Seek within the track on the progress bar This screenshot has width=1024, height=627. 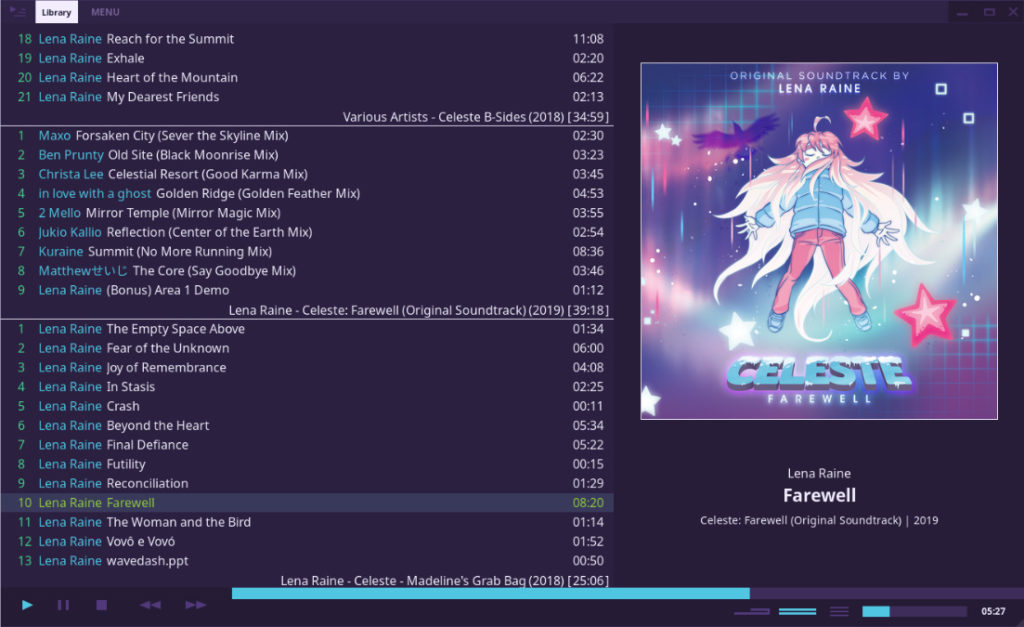click(x=628, y=593)
